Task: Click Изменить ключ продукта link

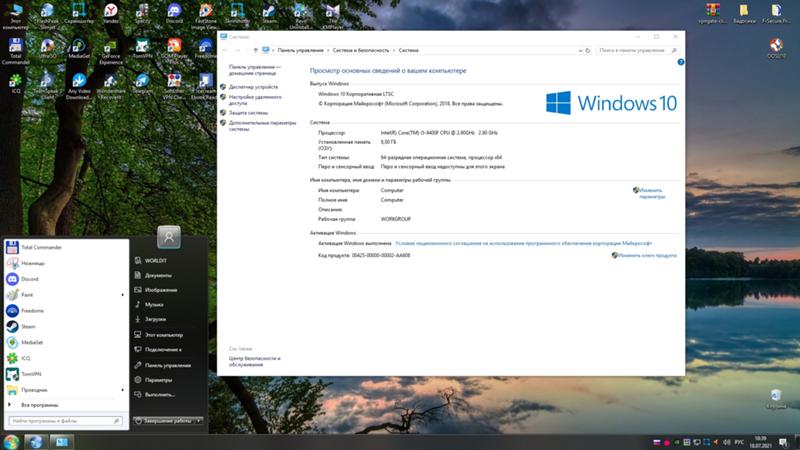Action: [x=647, y=256]
